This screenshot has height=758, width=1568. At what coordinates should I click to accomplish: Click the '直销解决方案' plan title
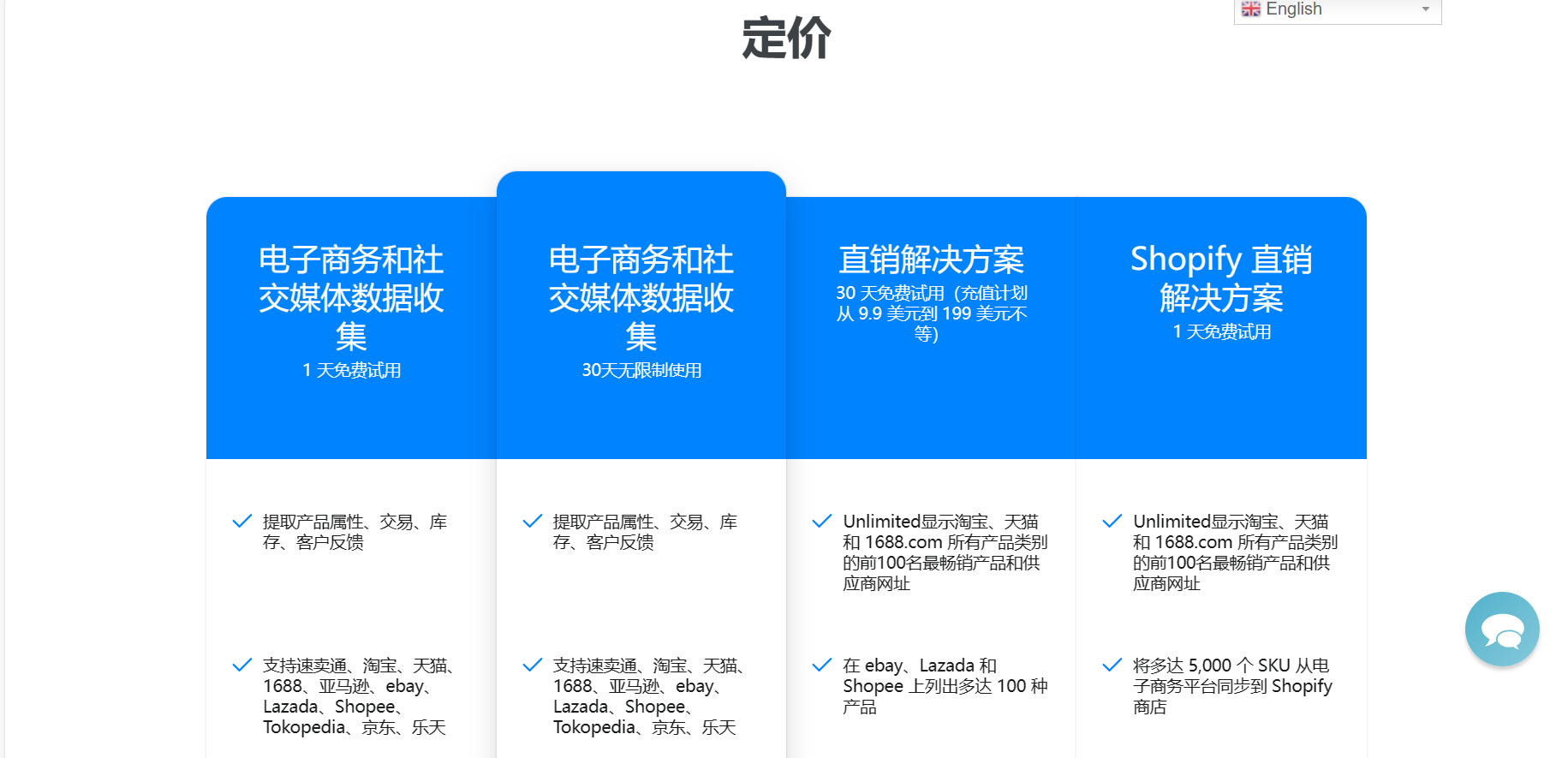click(932, 259)
